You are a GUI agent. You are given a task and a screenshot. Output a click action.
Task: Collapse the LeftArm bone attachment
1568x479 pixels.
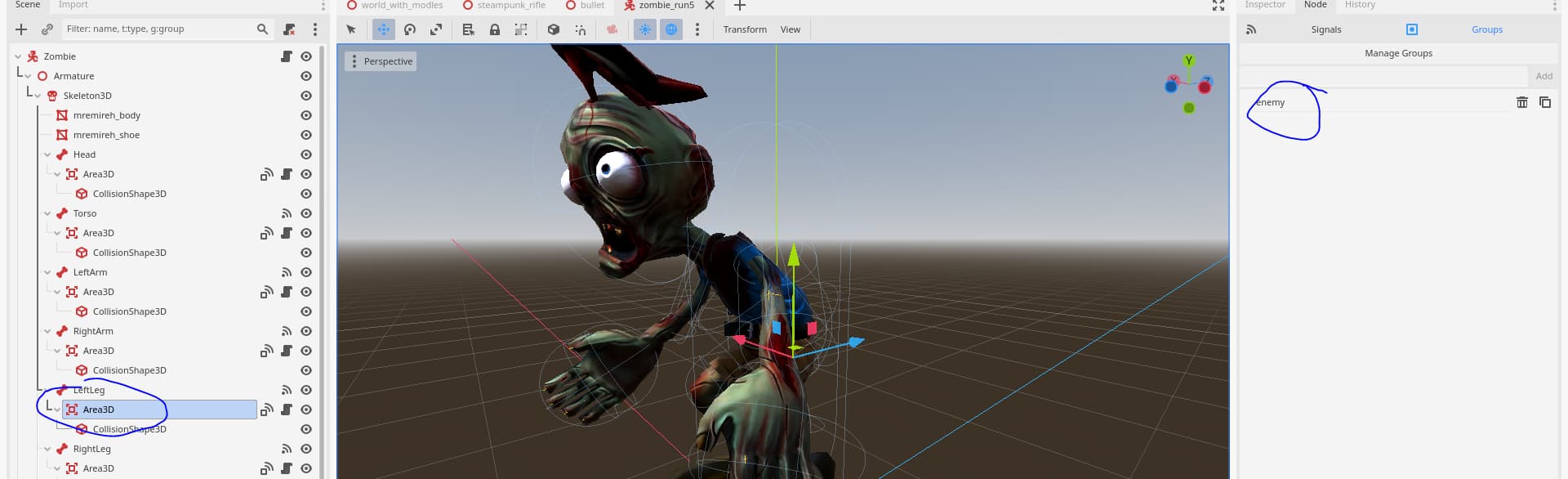pyautogui.click(x=47, y=272)
